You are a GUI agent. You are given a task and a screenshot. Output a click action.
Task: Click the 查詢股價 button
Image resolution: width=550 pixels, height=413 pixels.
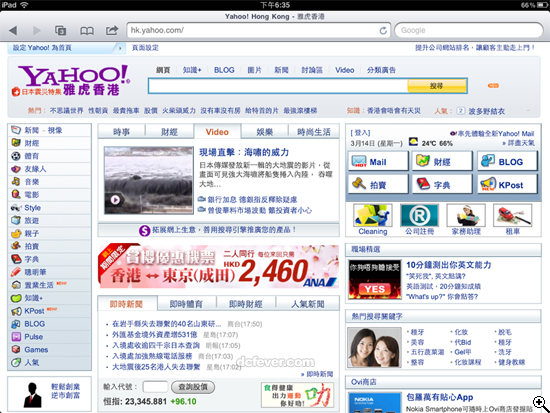[x=193, y=387]
